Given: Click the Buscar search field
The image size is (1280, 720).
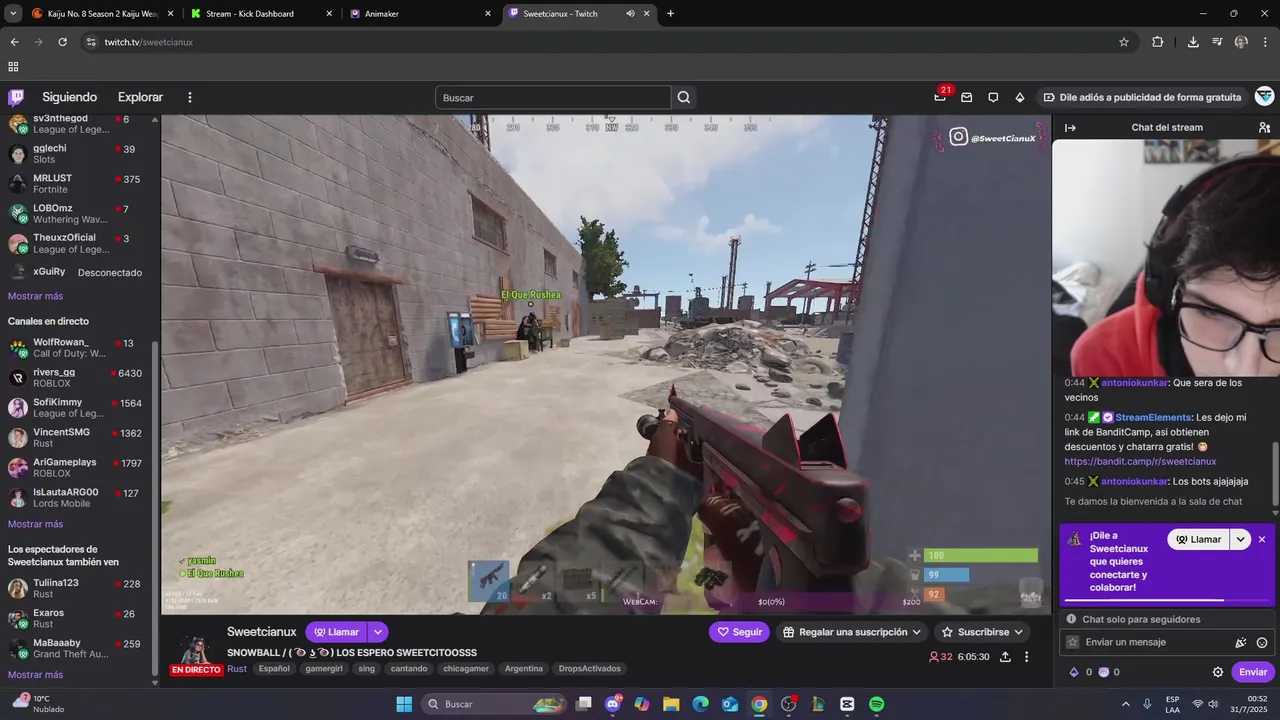Looking at the screenshot, I should 553,97.
